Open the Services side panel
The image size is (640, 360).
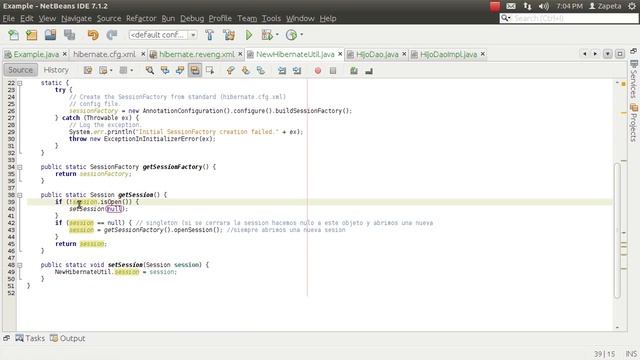click(633, 80)
